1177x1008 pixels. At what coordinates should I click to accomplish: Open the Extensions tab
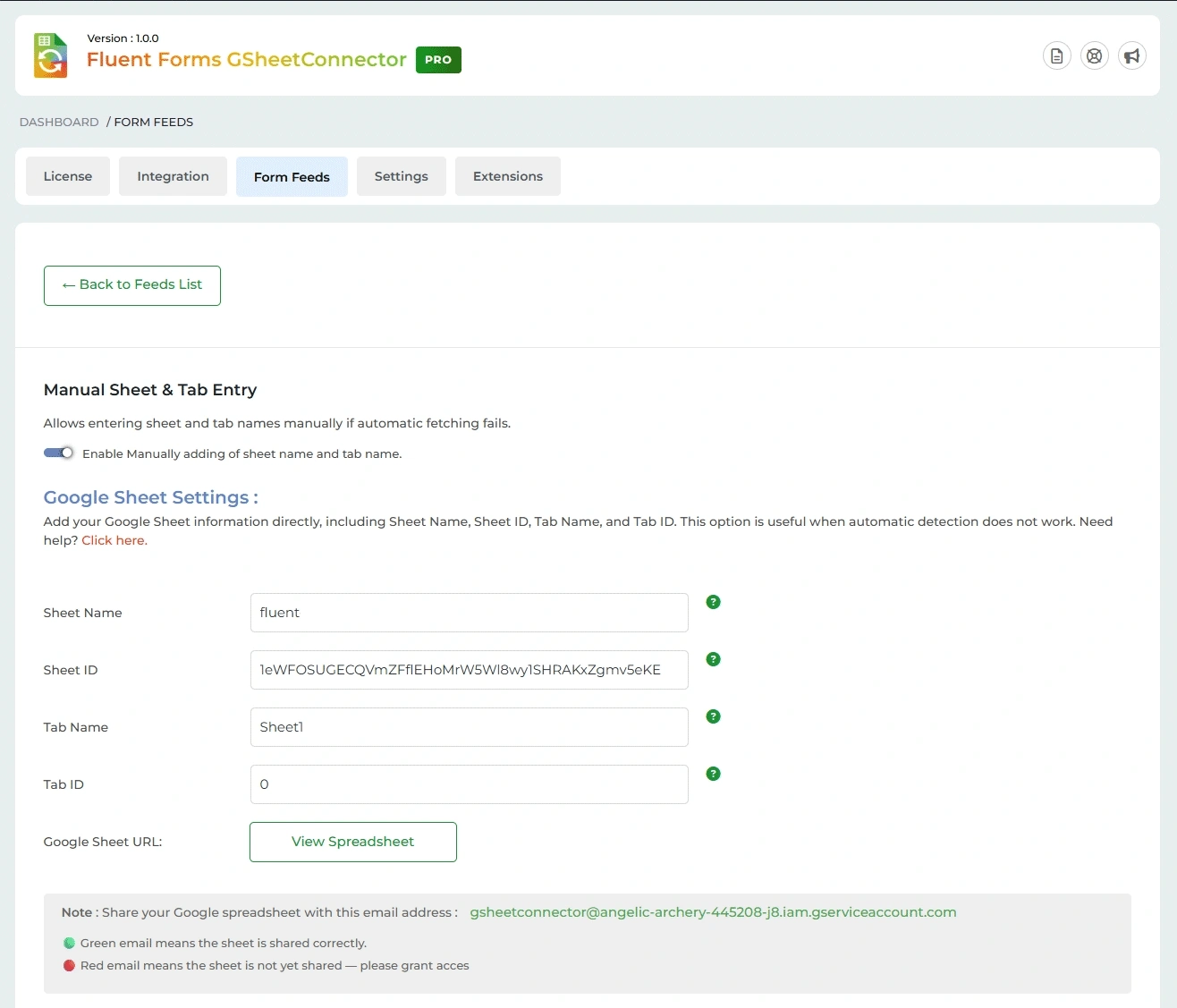pos(507,176)
